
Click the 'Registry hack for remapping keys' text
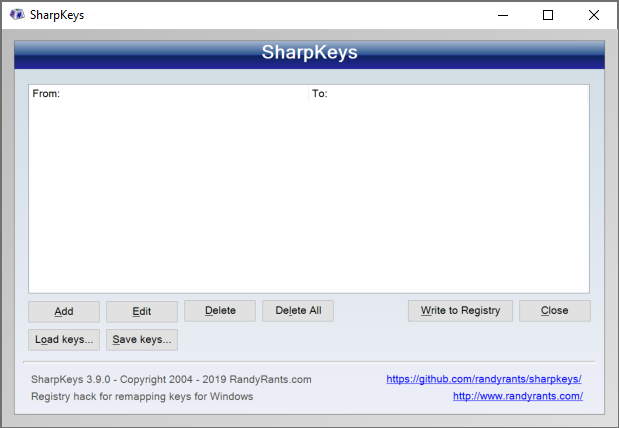tap(142, 396)
